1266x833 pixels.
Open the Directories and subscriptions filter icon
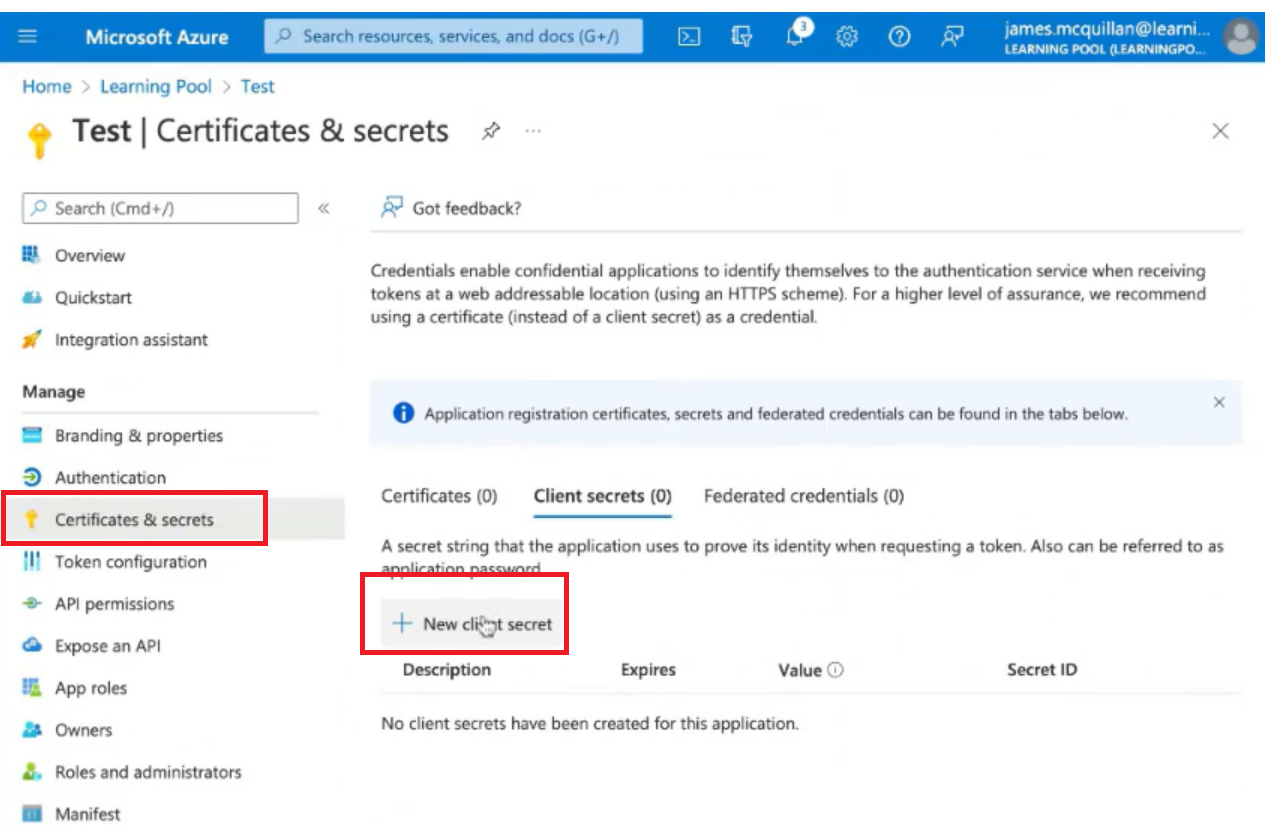[x=741, y=37]
